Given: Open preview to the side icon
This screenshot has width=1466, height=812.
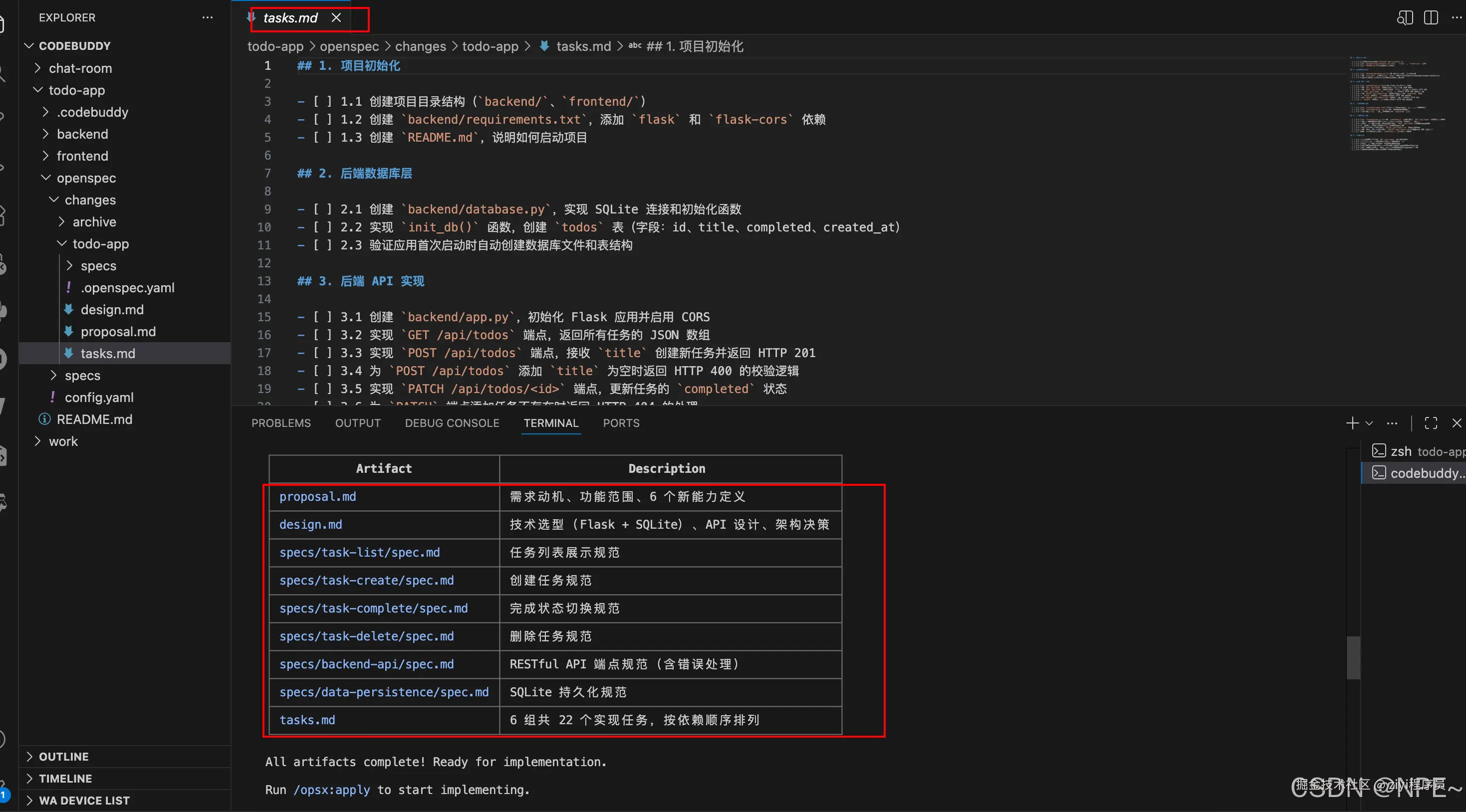Looking at the screenshot, I should coord(1405,17).
